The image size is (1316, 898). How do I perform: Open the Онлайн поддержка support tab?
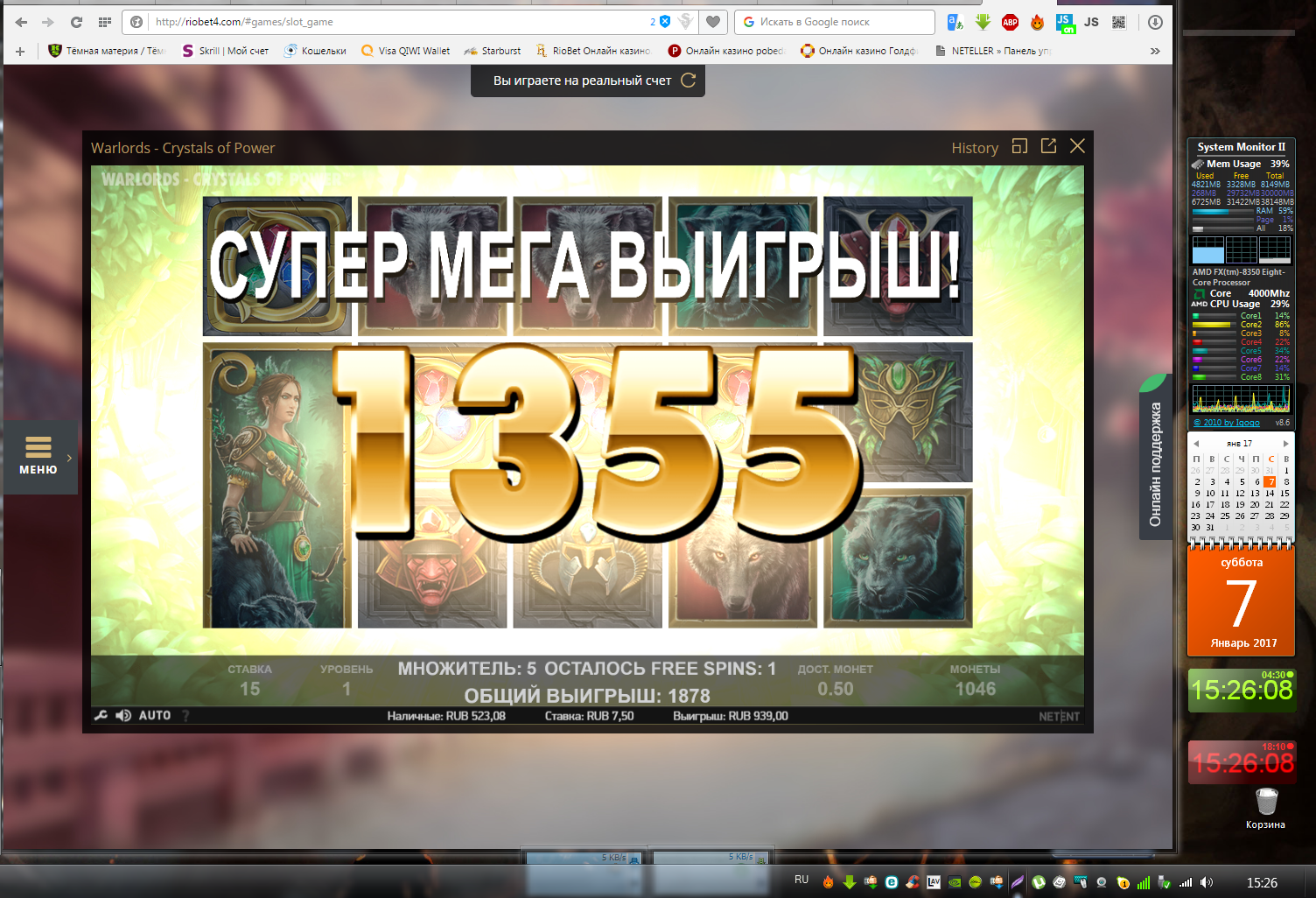point(1155,464)
